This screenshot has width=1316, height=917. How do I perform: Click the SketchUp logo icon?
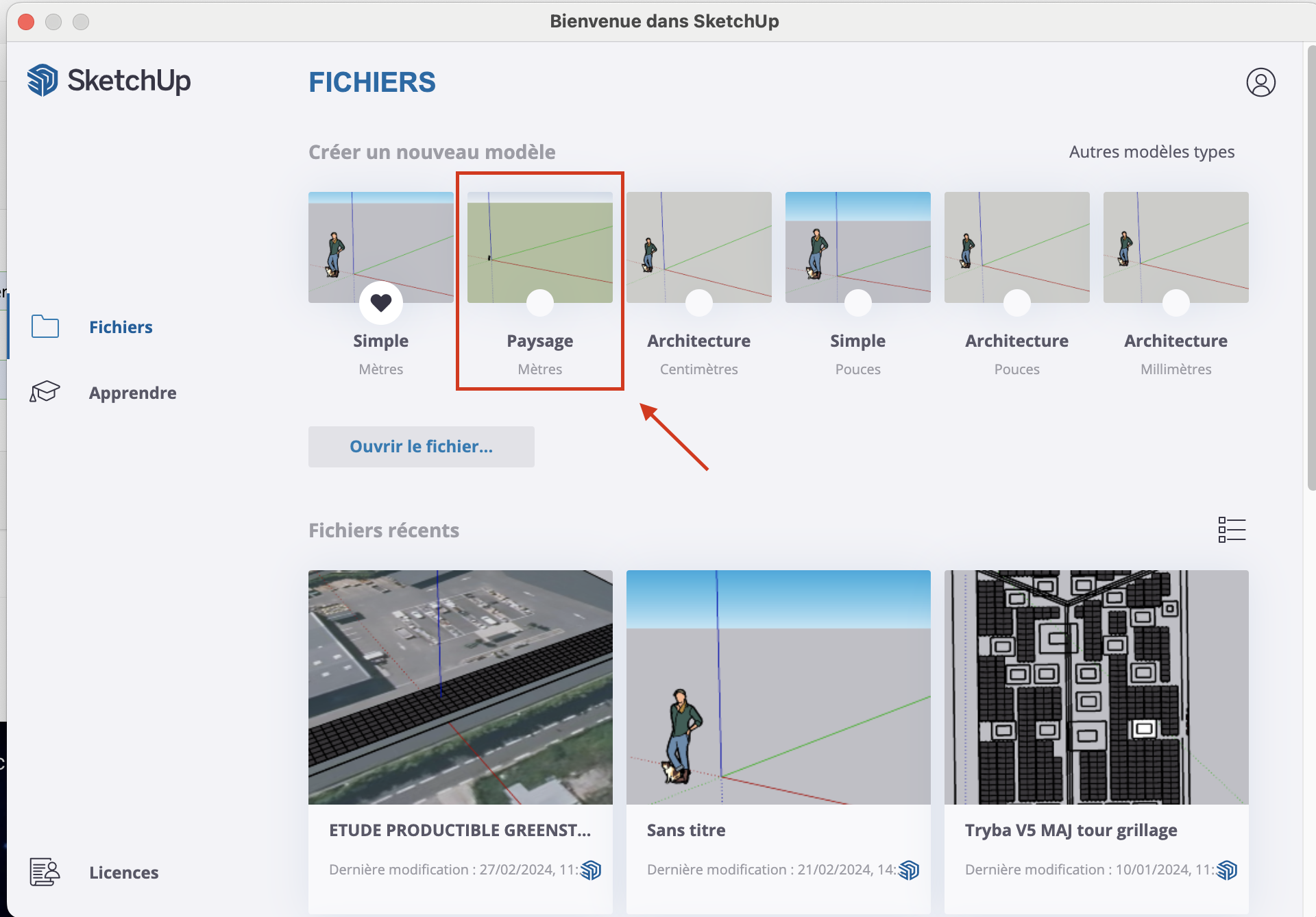[x=42, y=80]
